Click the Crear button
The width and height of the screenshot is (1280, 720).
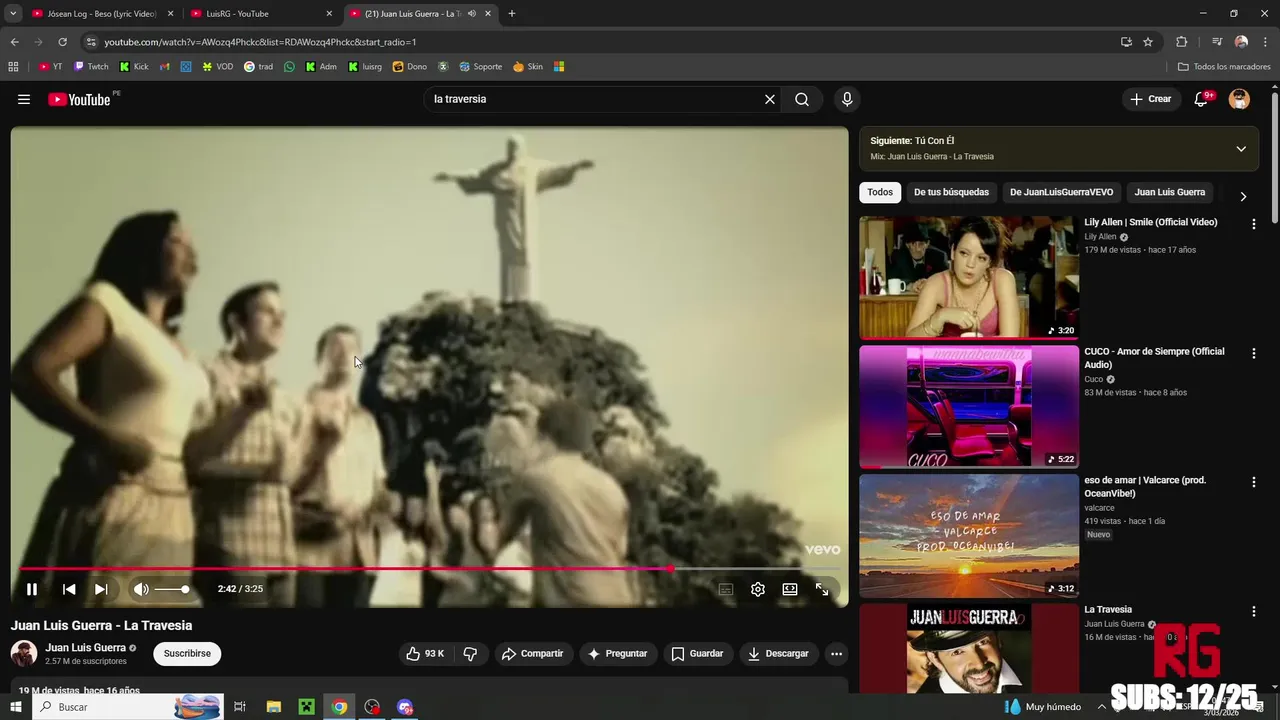pyautogui.click(x=1151, y=99)
